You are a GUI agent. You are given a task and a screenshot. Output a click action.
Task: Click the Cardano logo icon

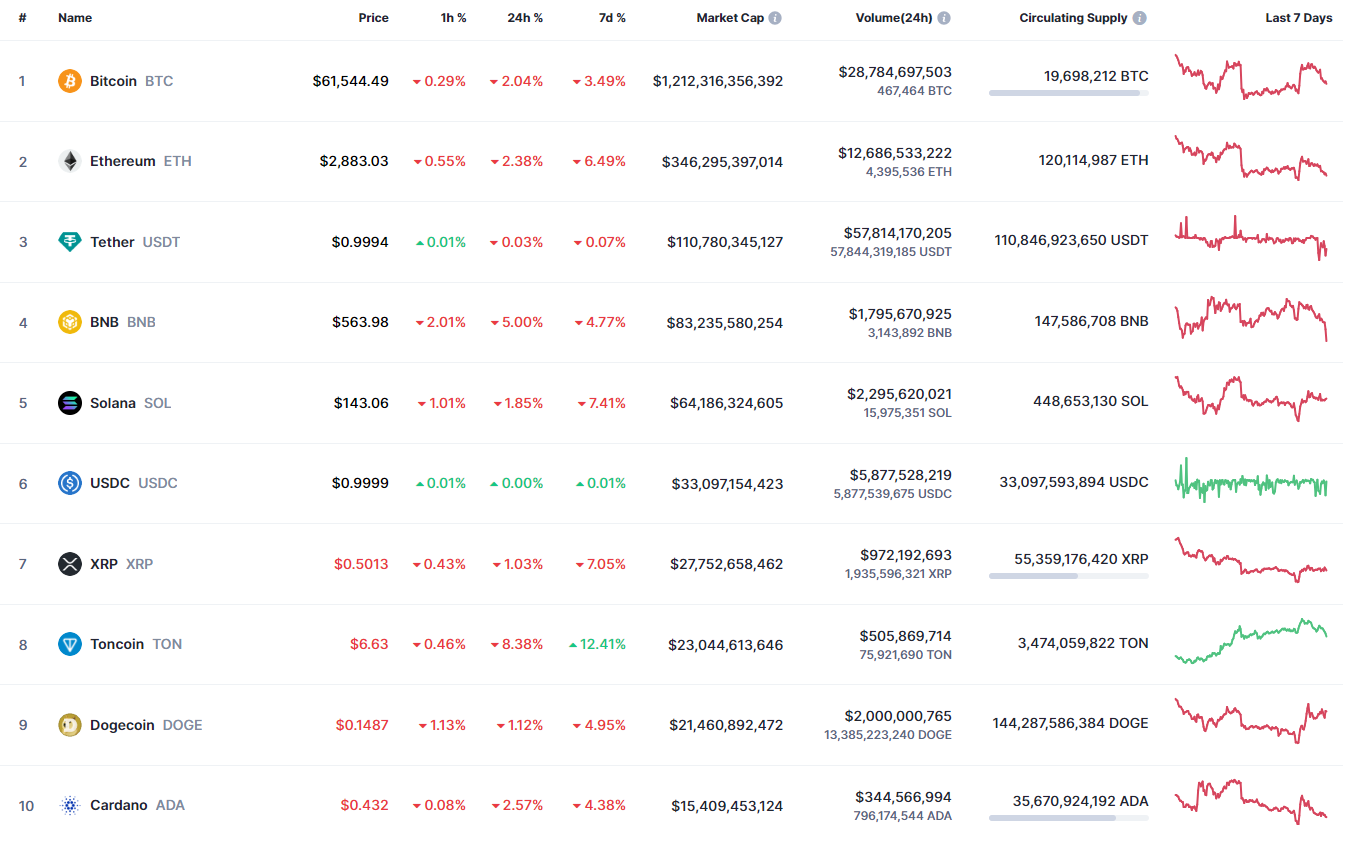pos(70,805)
